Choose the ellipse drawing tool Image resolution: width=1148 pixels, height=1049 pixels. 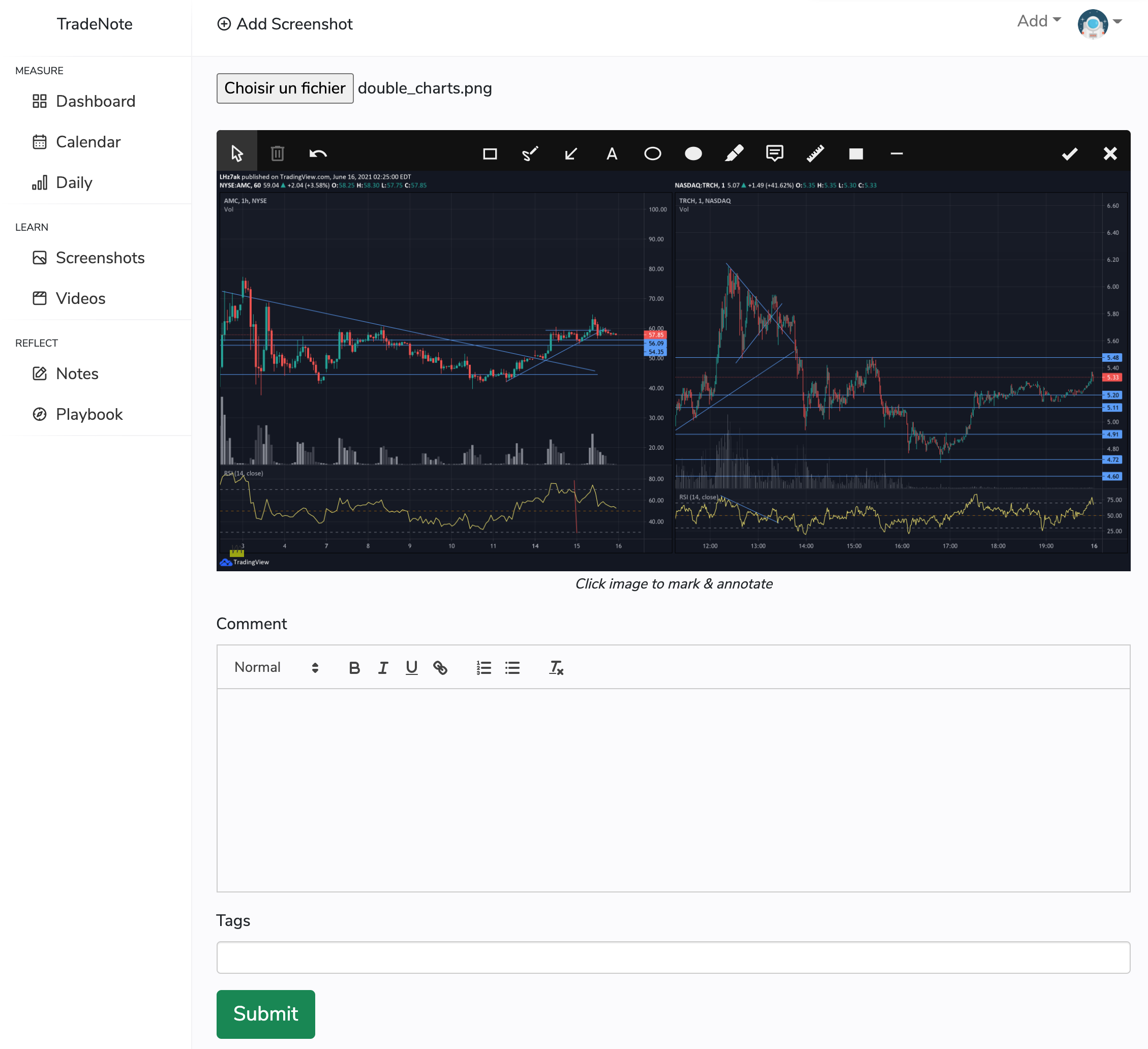tap(653, 152)
